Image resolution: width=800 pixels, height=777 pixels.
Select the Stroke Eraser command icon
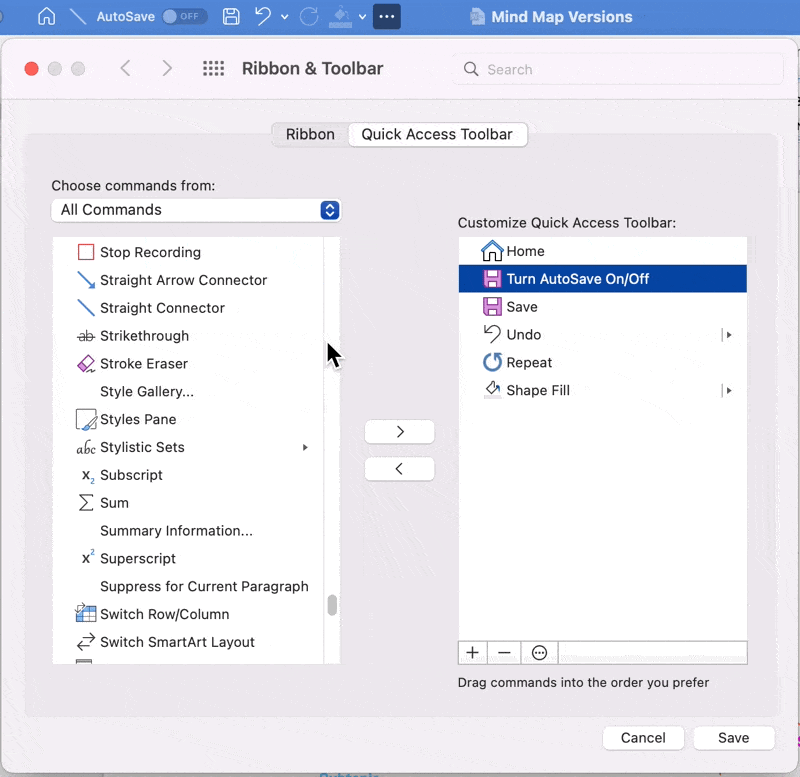pyautogui.click(x=86, y=364)
